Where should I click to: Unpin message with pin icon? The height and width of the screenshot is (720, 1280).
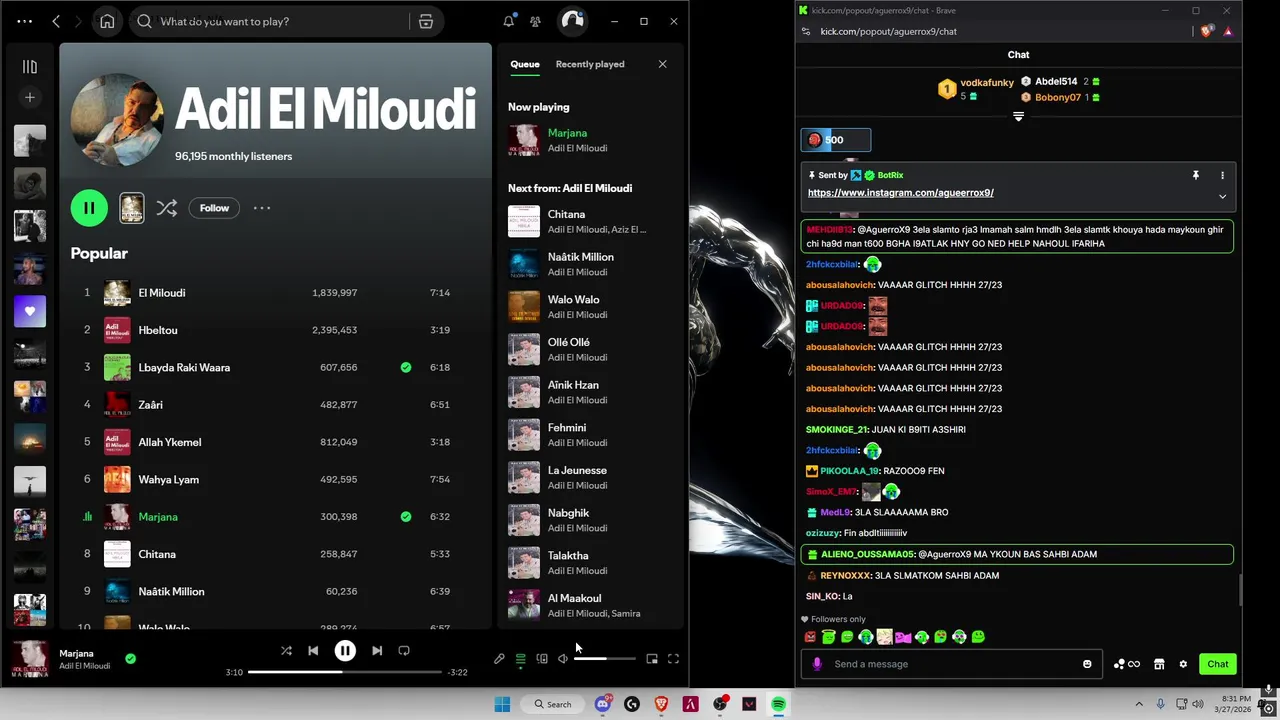(1195, 175)
